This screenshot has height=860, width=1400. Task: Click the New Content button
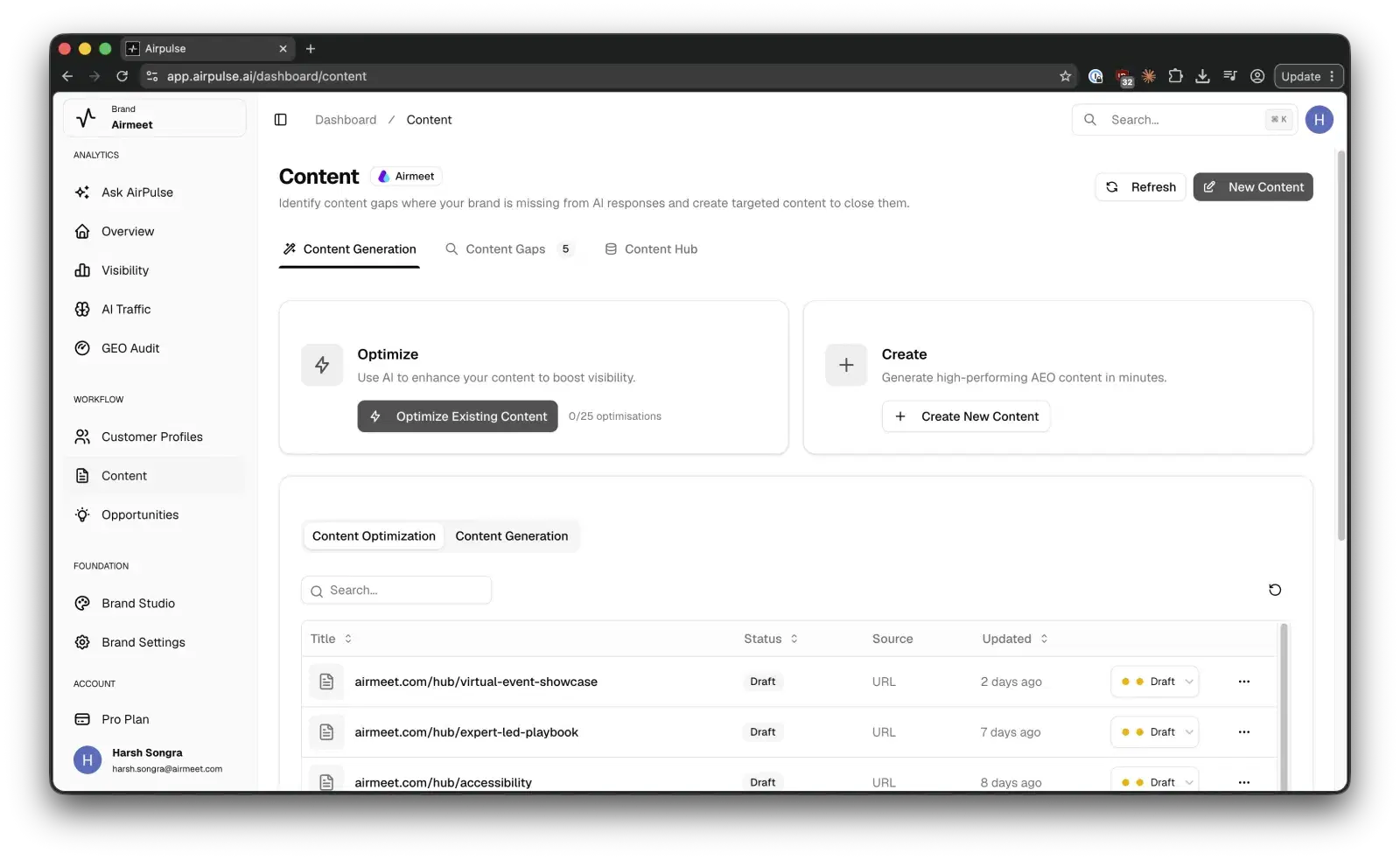[x=1253, y=187]
